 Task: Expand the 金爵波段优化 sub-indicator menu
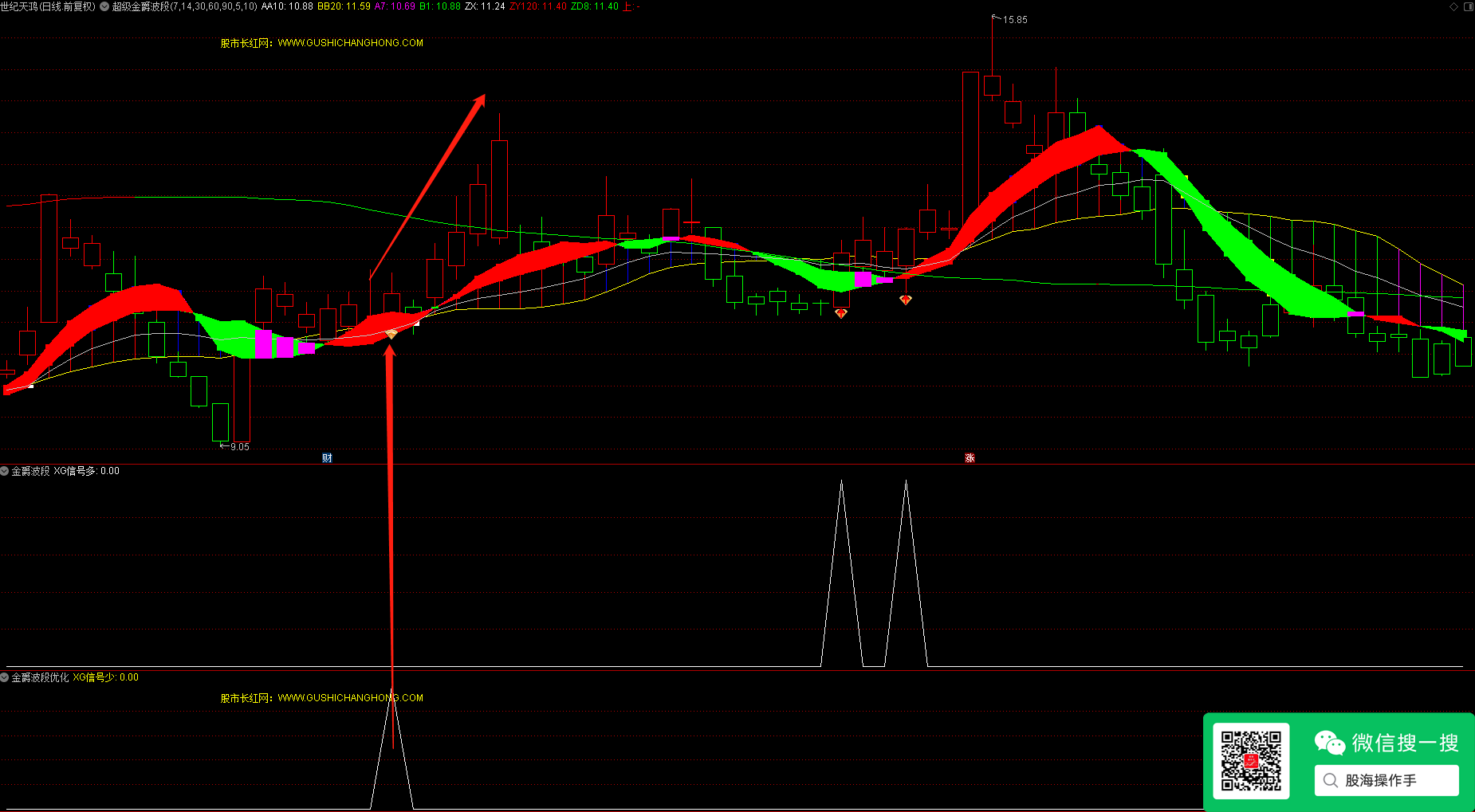pos(5,677)
